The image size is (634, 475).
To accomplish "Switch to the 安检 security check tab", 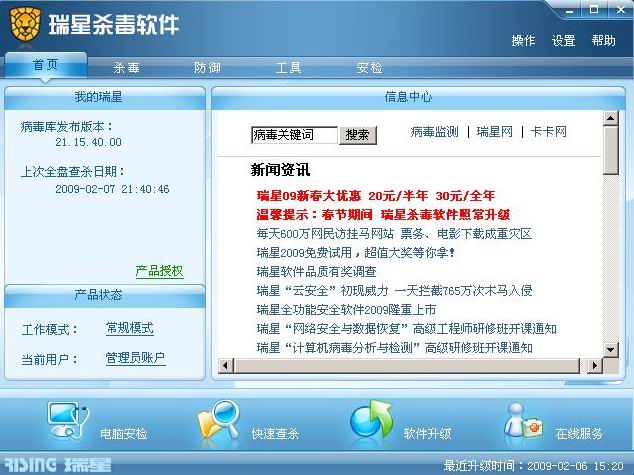I will point(369,68).
